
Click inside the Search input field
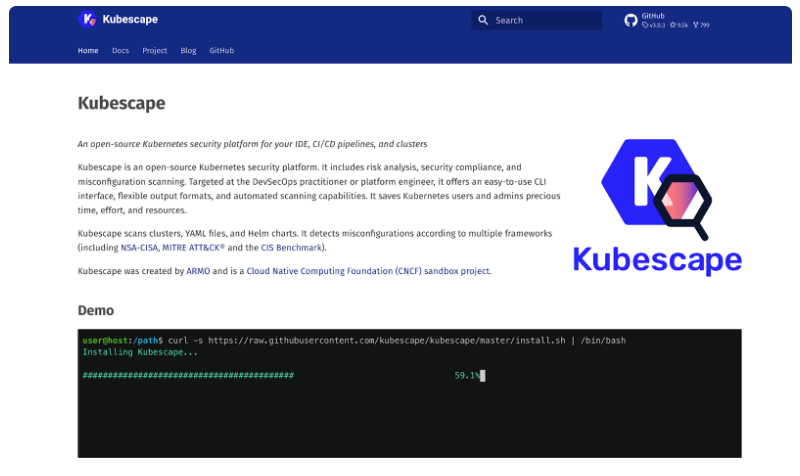click(x=536, y=20)
